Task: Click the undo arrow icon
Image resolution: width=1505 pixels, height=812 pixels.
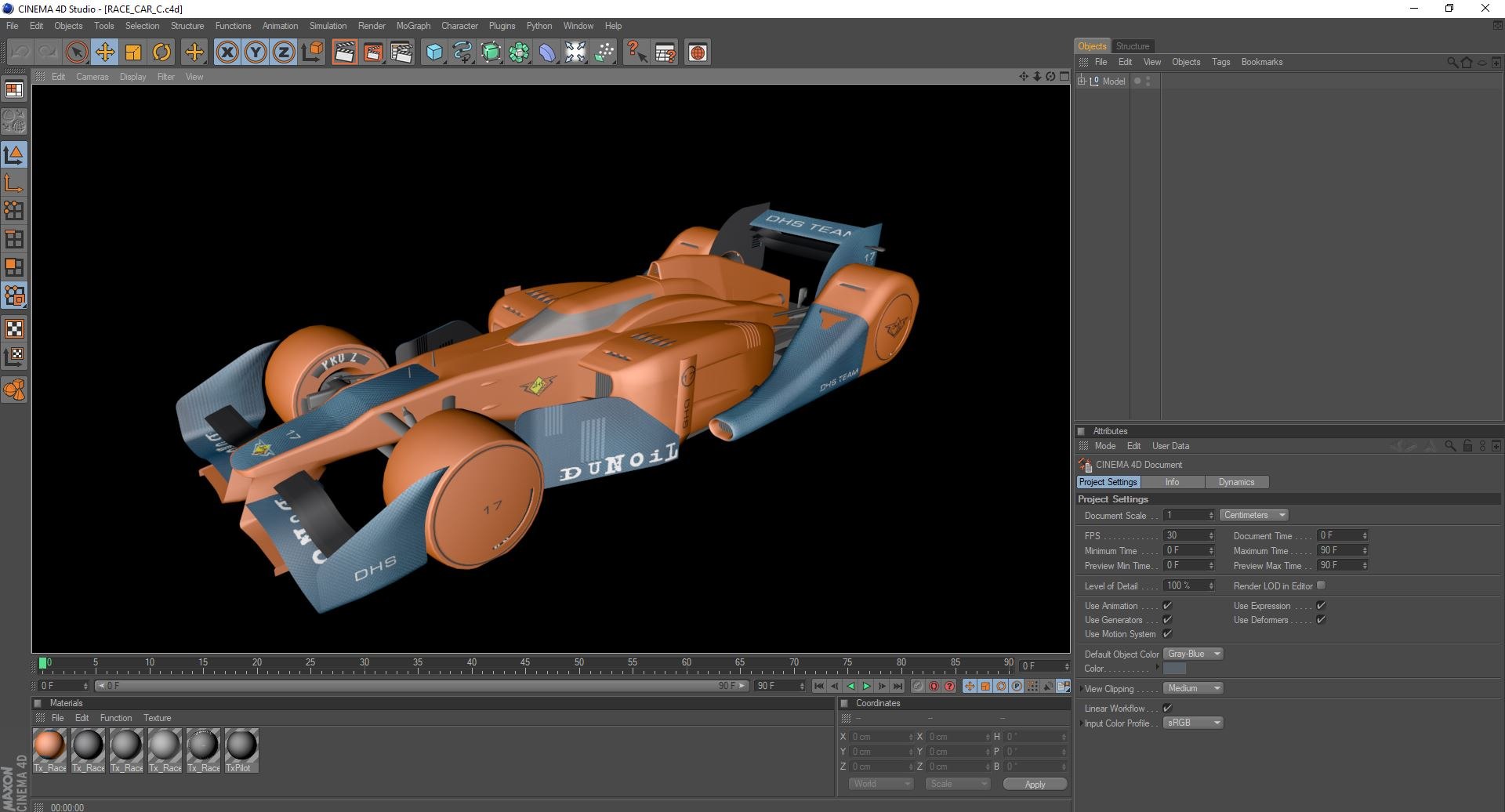Action: [x=20, y=53]
